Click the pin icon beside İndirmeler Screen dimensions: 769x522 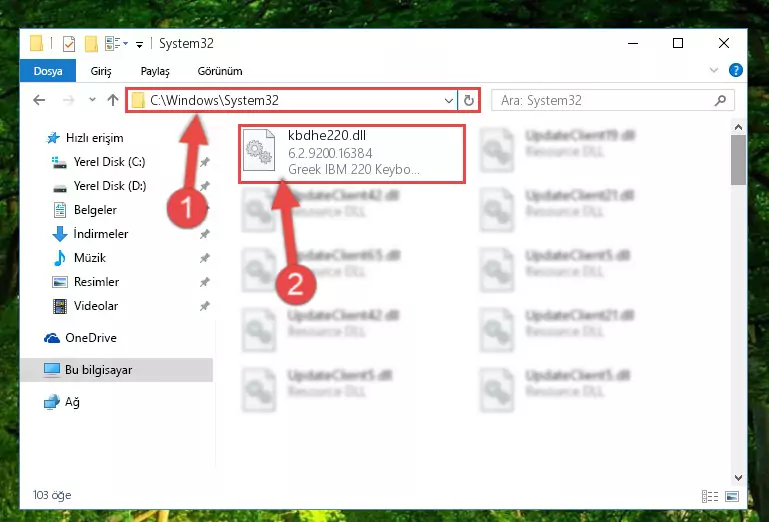pyautogui.click(x=205, y=234)
